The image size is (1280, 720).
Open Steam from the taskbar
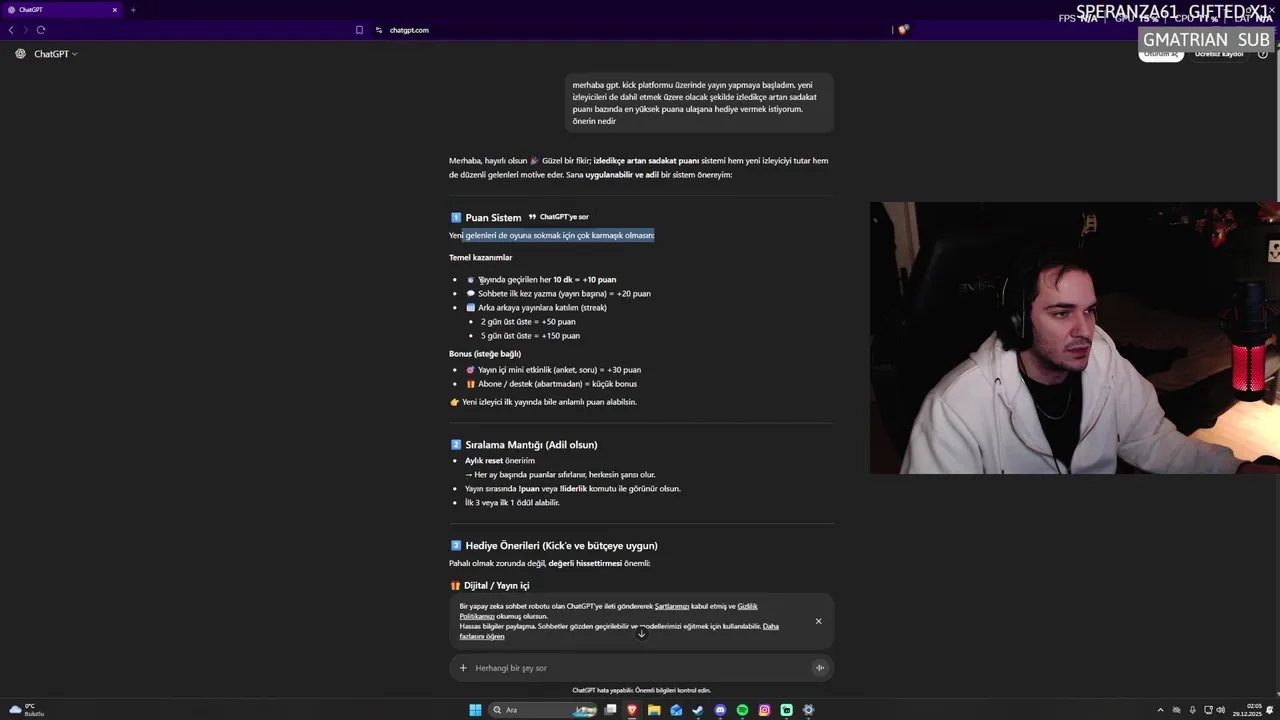[698, 710]
